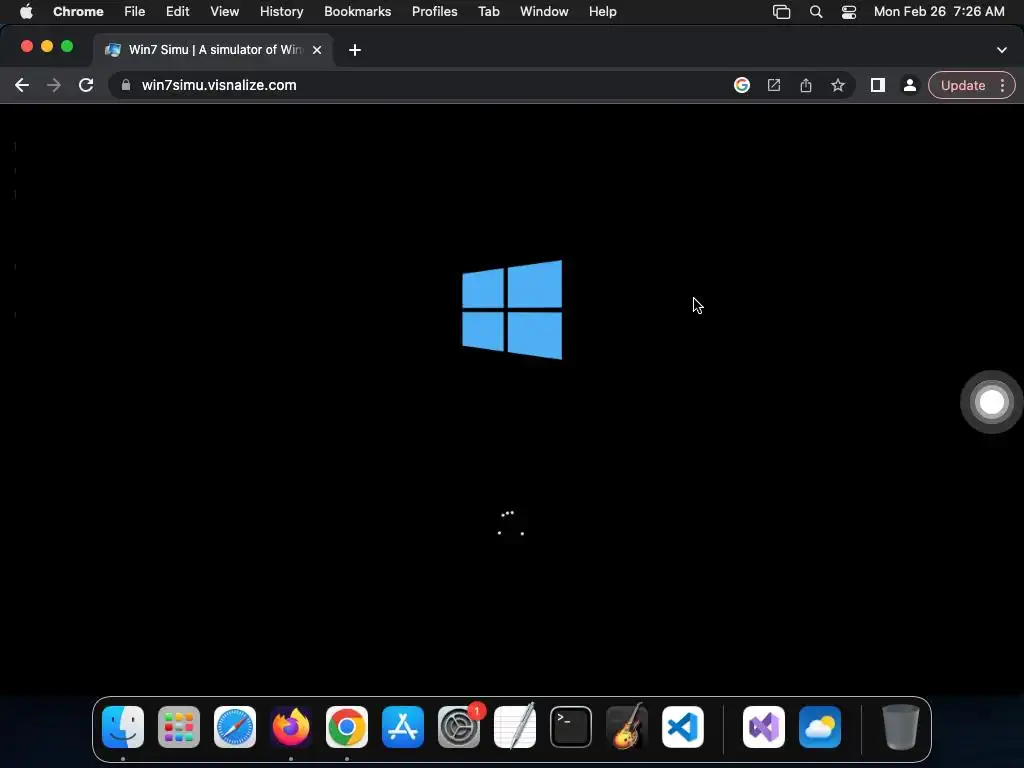This screenshot has height=768, width=1024.
Task: Open Chrome's three-dot menu
Action: (1002, 85)
